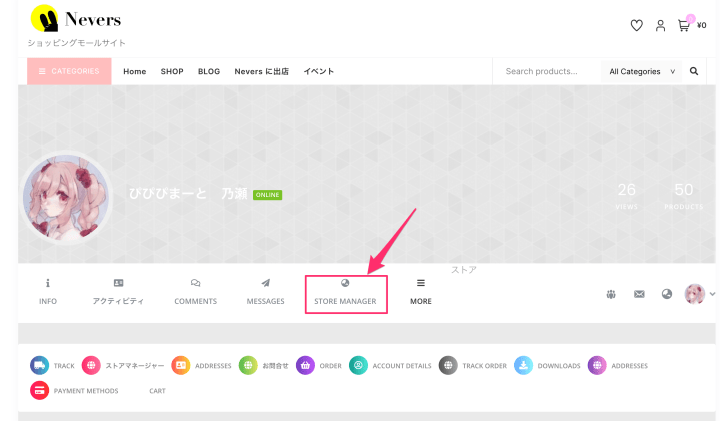720x421 pixels.
Task: Click the envelope messages icon
Action: click(639, 294)
